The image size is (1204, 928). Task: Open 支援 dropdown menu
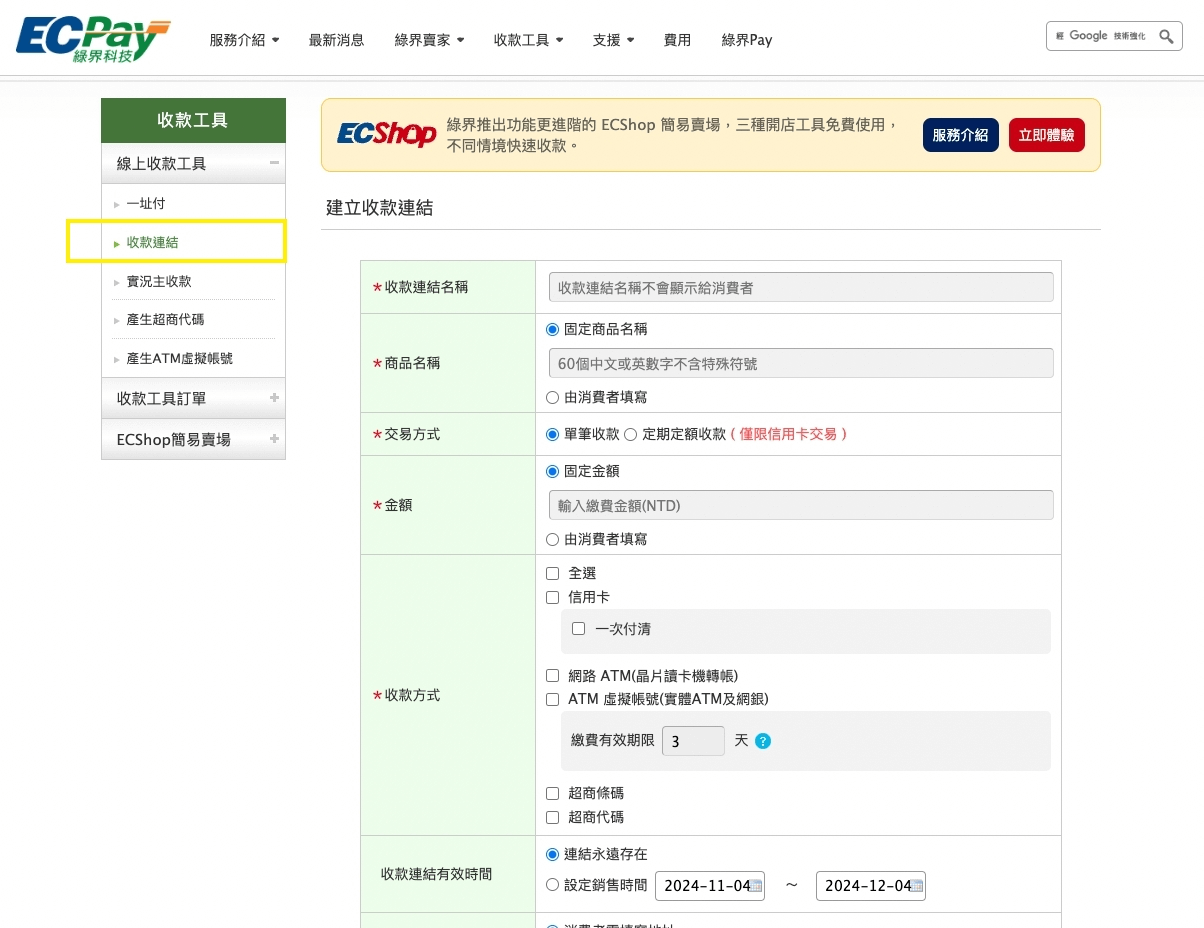613,40
